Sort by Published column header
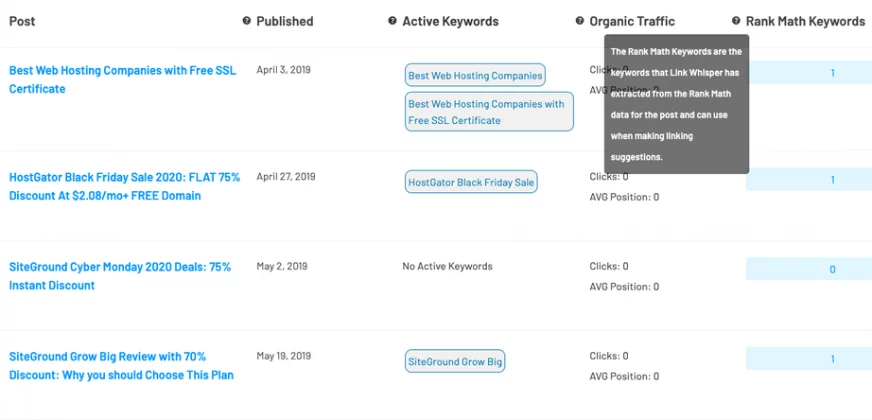Image resolution: width=872 pixels, height=420 pixels. point(285,21)
